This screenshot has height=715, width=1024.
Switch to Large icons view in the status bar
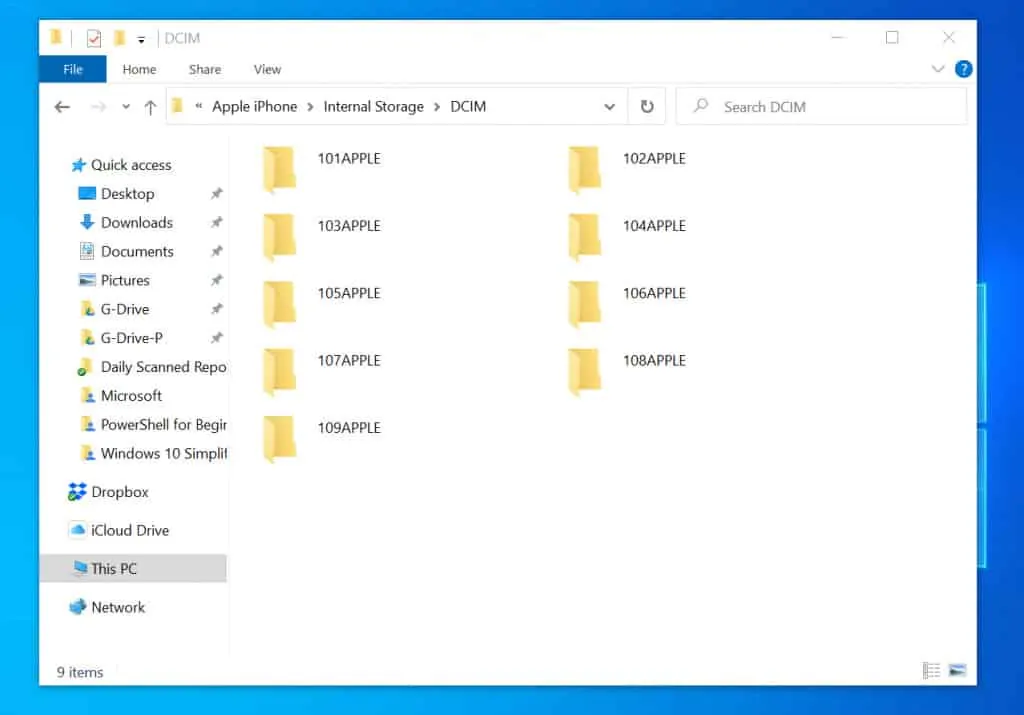coord(958,671)
